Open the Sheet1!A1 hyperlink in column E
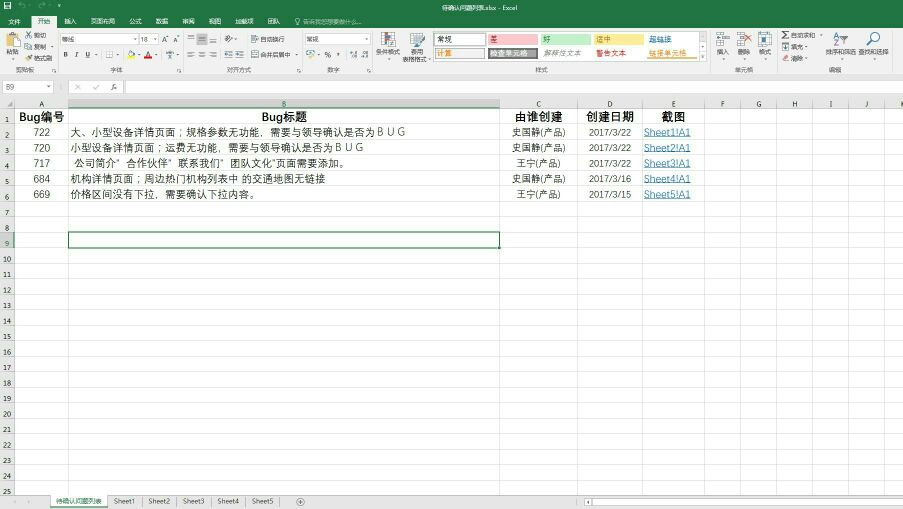The image size is (903, 509). 666,132
